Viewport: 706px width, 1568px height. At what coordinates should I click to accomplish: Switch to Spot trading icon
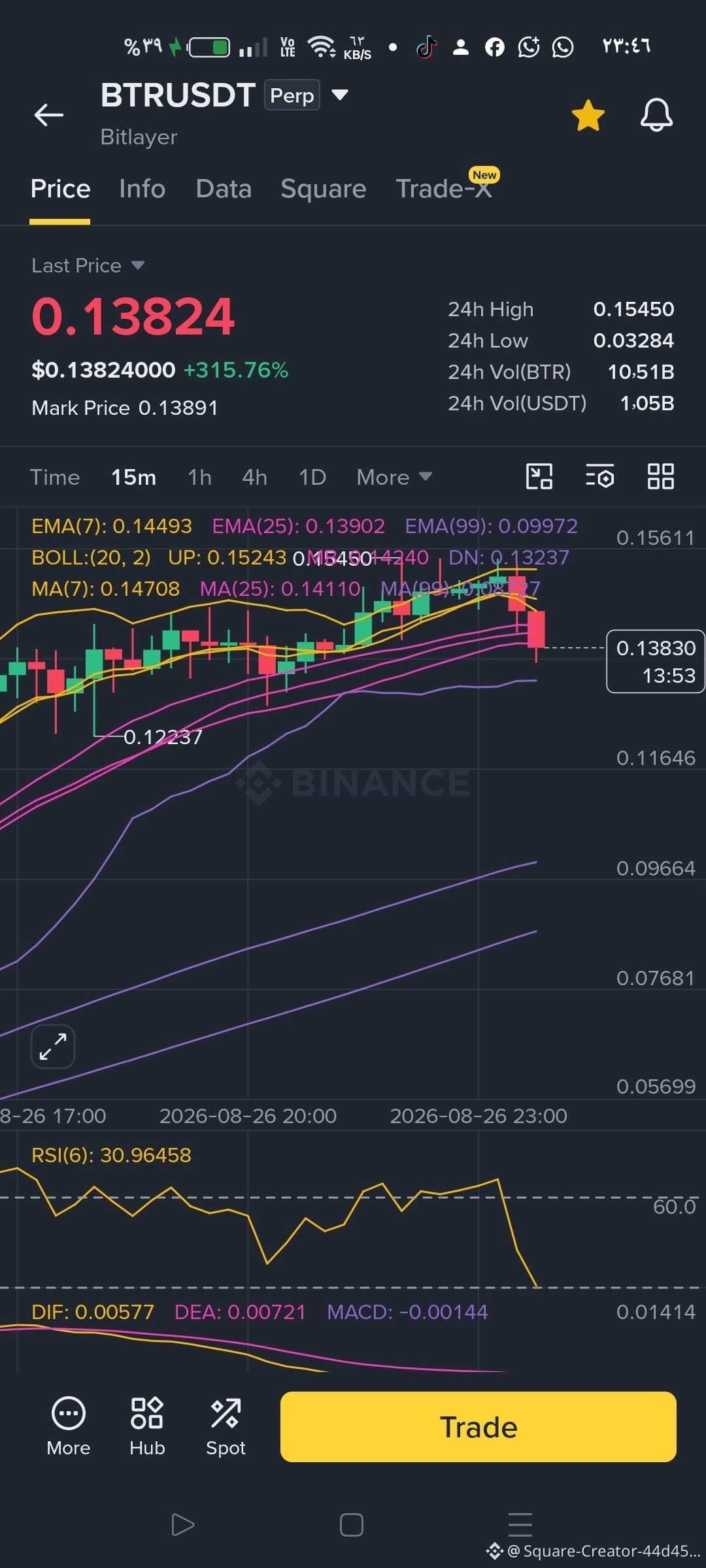click(226, 1427)
